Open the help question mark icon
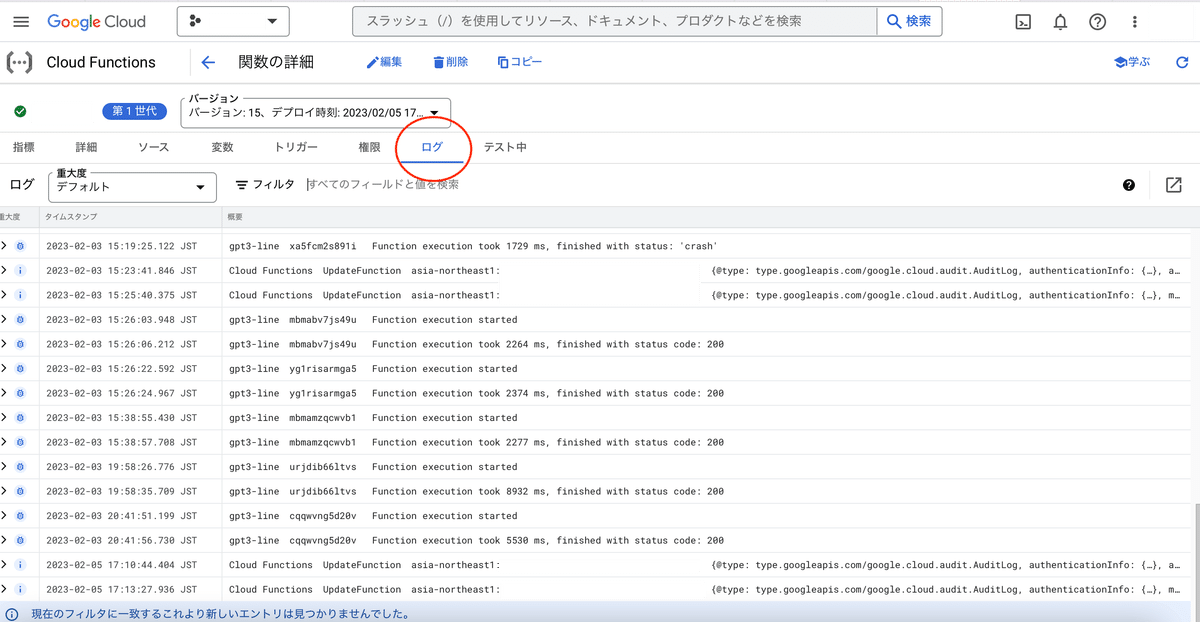This screenshot has width=1200, height=622. (x=1098, y=22)
